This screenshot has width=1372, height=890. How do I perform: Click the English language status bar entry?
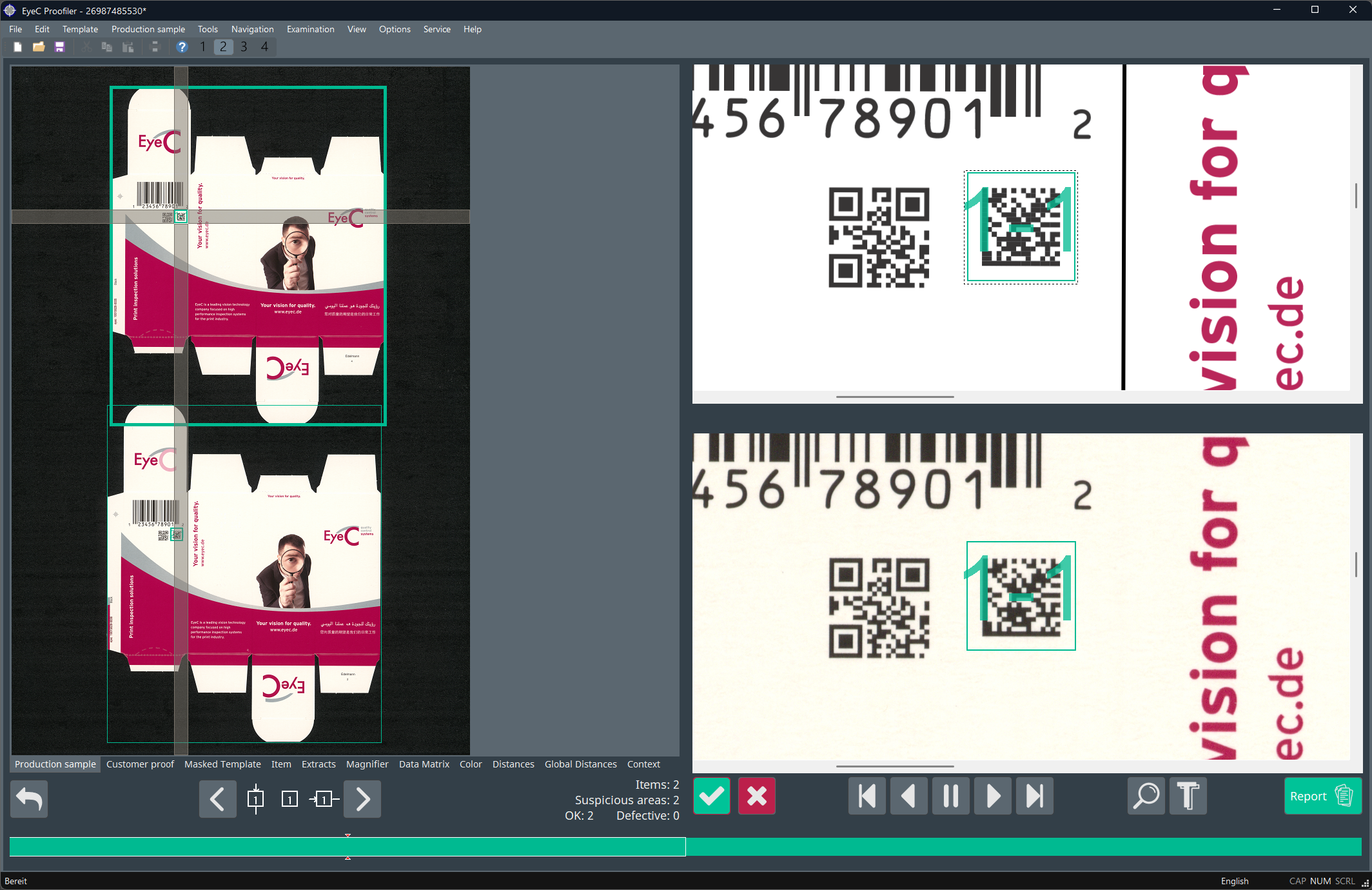pos(1234,881)
